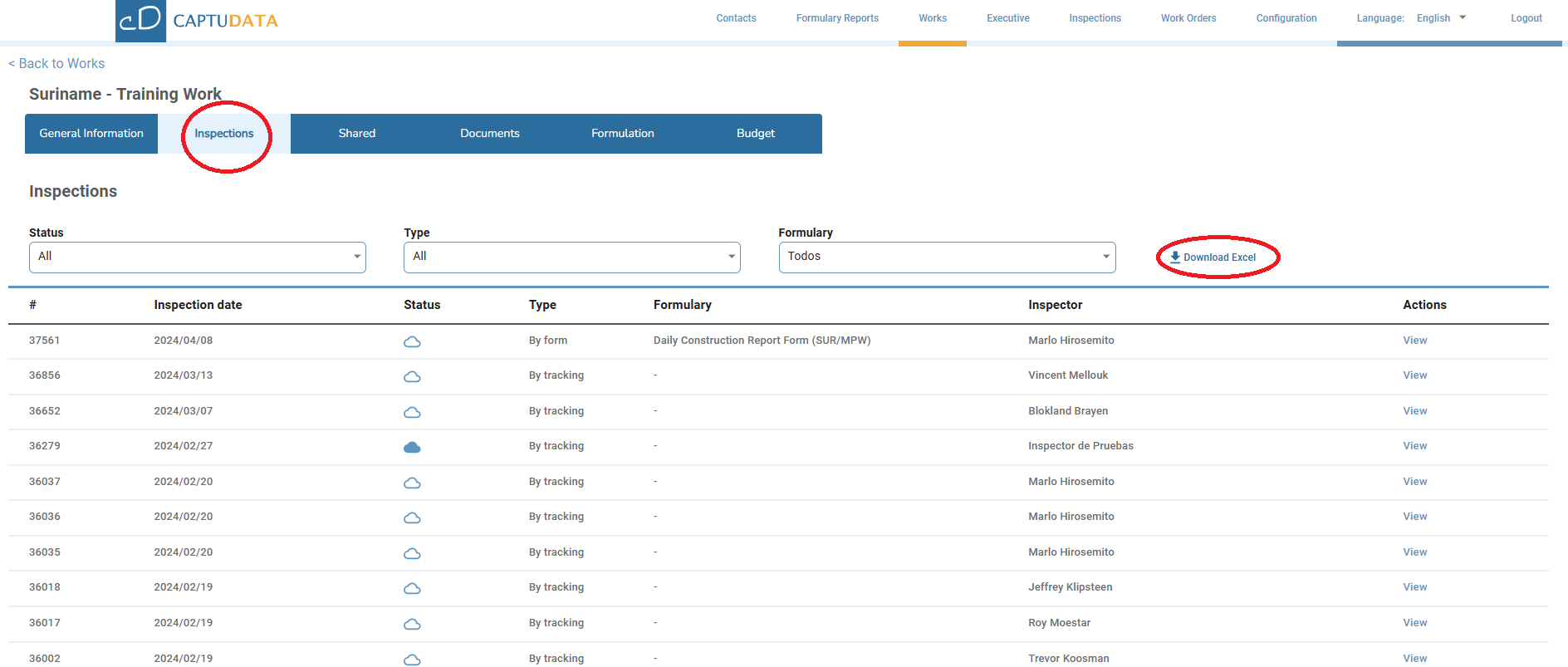1568x667 pixels.
Task: Open Formulary Reports in top navigation
Action: 837,18
